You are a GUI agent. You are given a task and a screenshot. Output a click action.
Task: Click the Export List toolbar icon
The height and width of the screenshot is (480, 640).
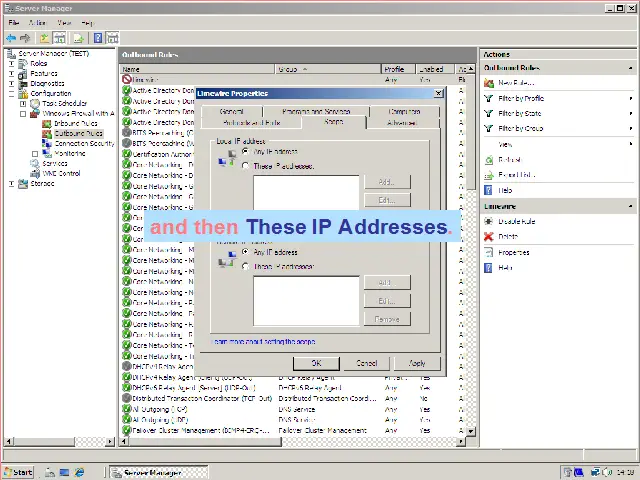78,38
